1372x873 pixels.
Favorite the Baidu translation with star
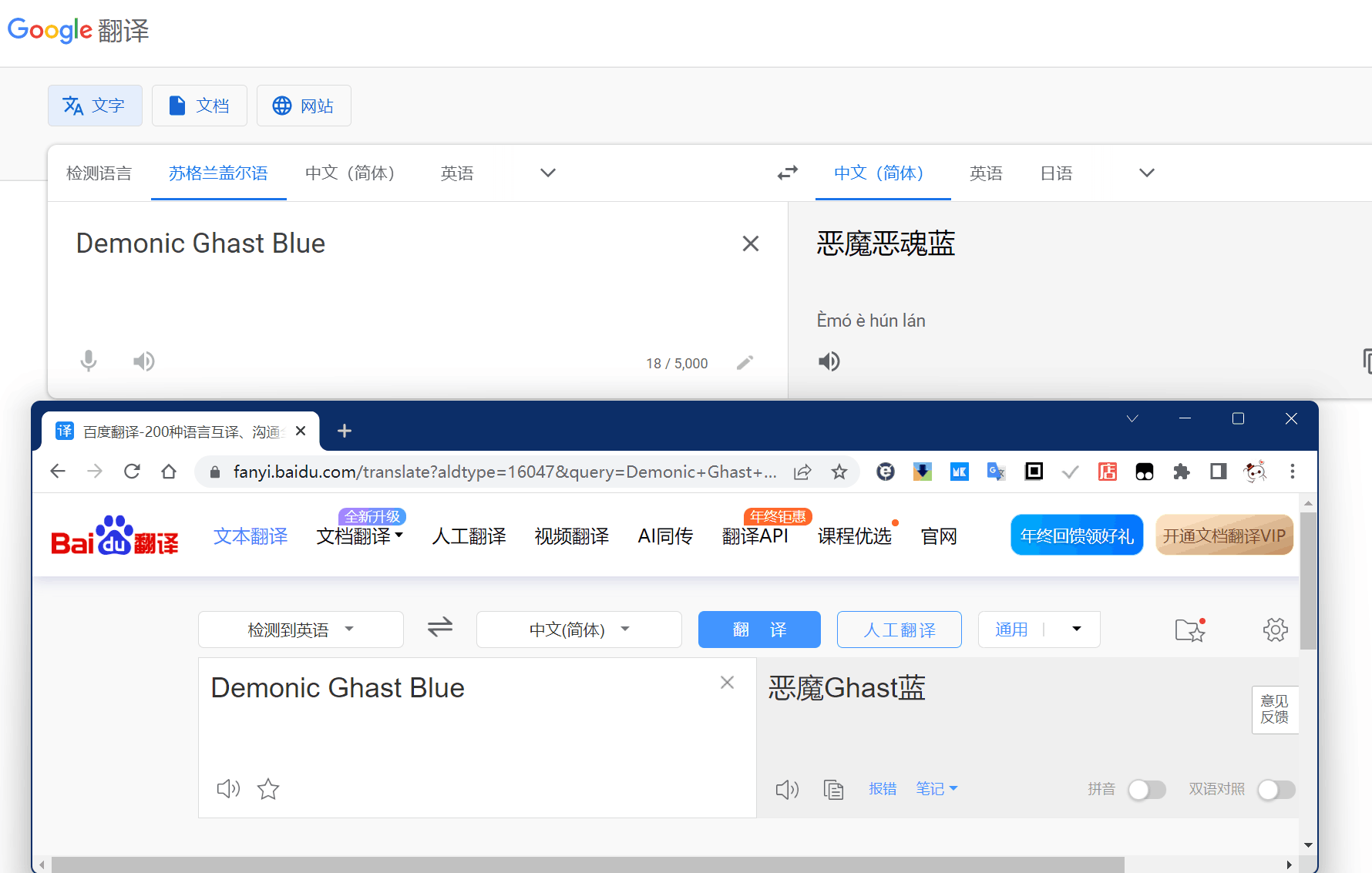[268, 788]
